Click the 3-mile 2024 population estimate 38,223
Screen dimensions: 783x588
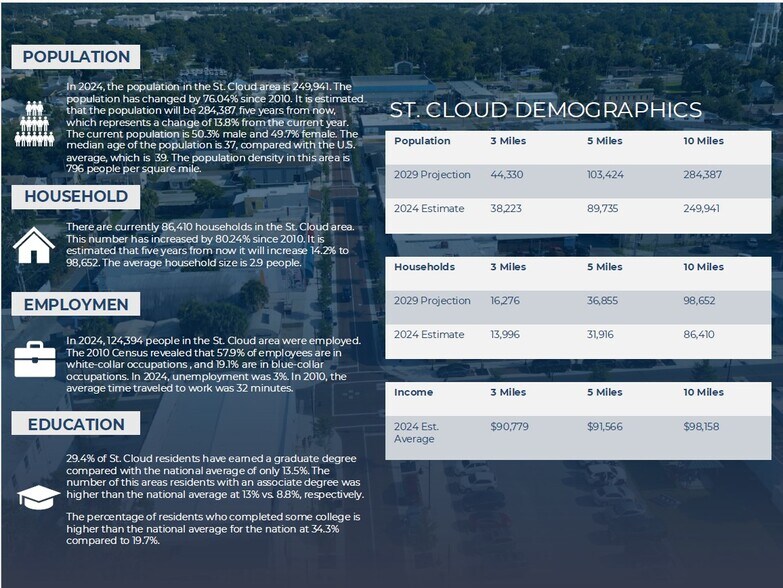pyautogui.click(x=507, y=209)
